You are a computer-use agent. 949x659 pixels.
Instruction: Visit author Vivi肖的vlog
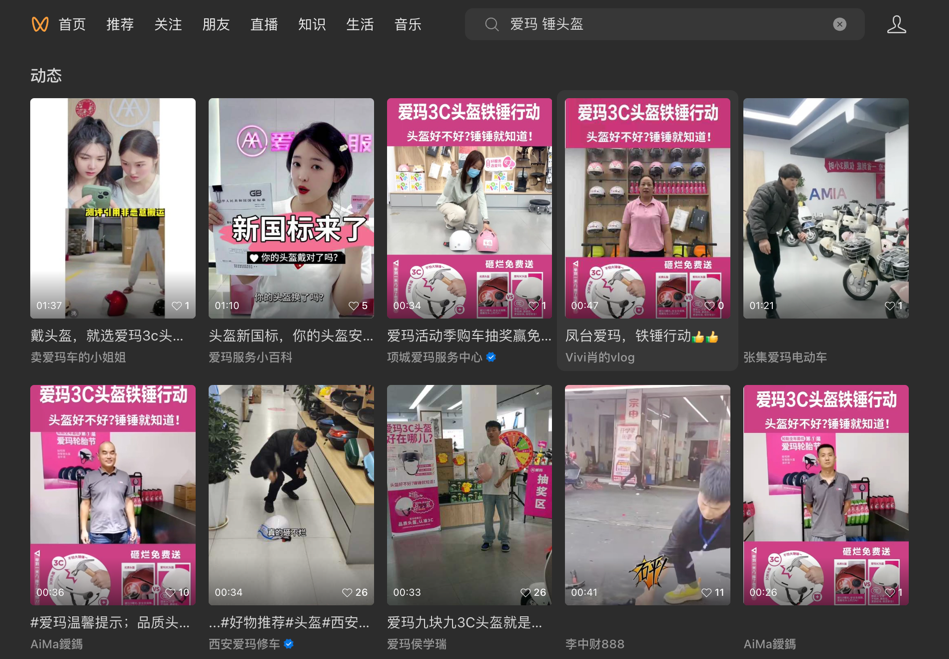click(600, 357)
